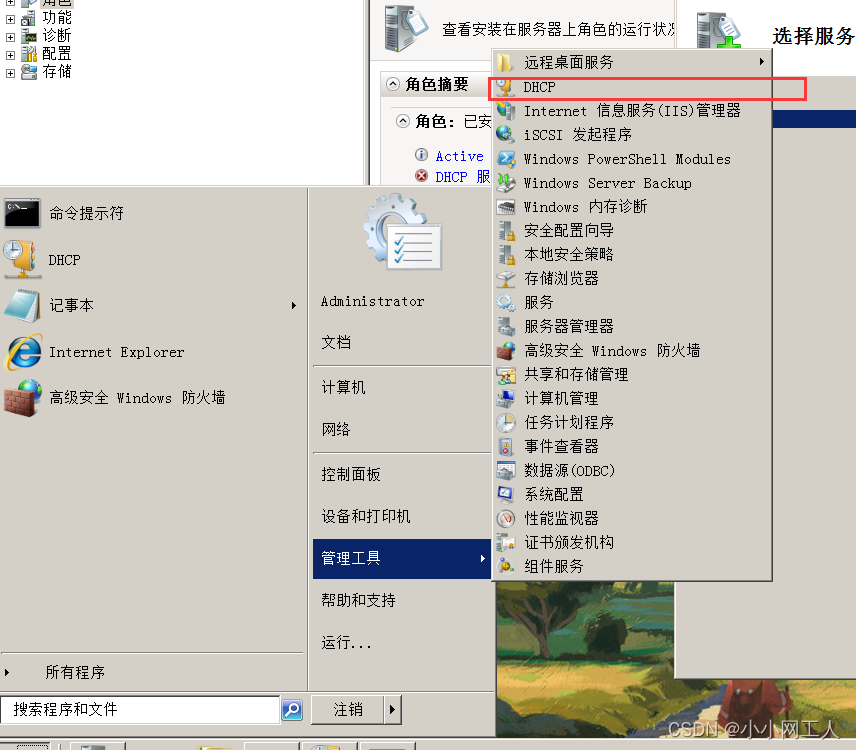The height and width of the screenshot is (750, 856).
Task: Launch Internet Explorer from start menu
Action: [x=153, y=352]
